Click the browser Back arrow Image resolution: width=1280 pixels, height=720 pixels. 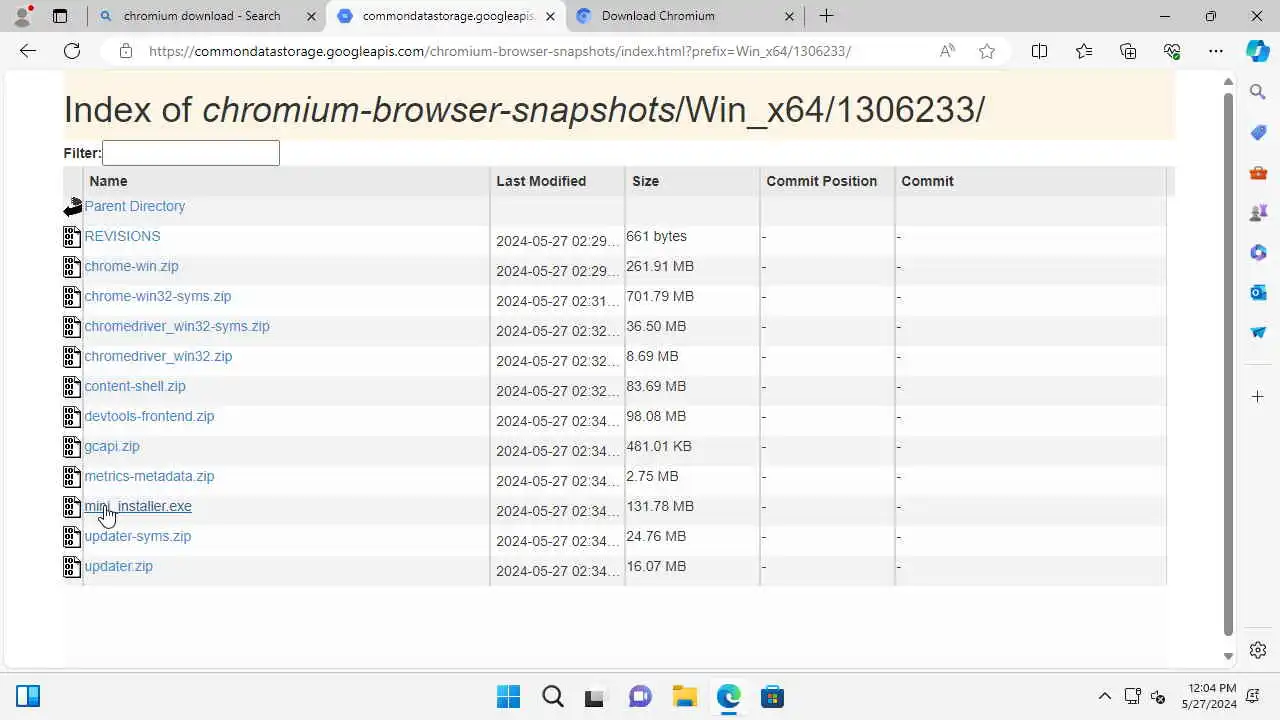tap(28, 51)
